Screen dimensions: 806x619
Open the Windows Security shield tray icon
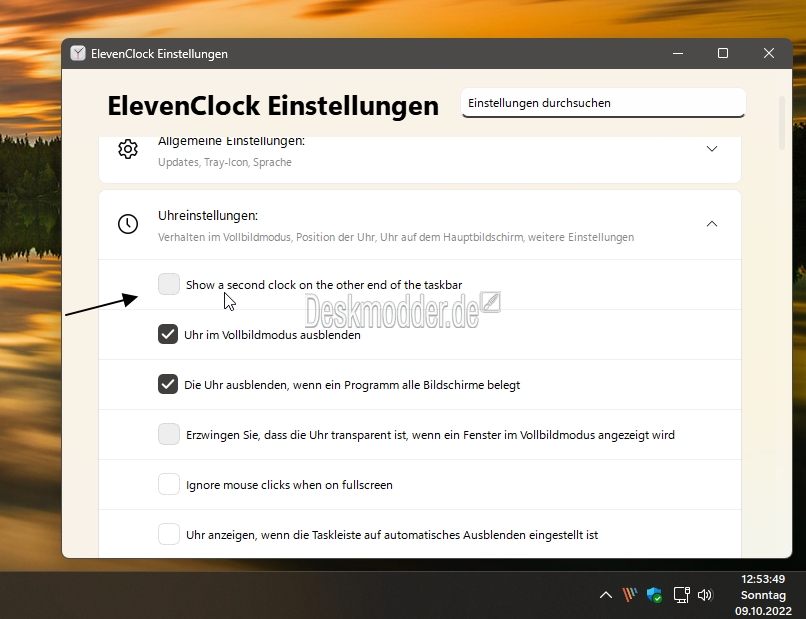pos(654,595)
